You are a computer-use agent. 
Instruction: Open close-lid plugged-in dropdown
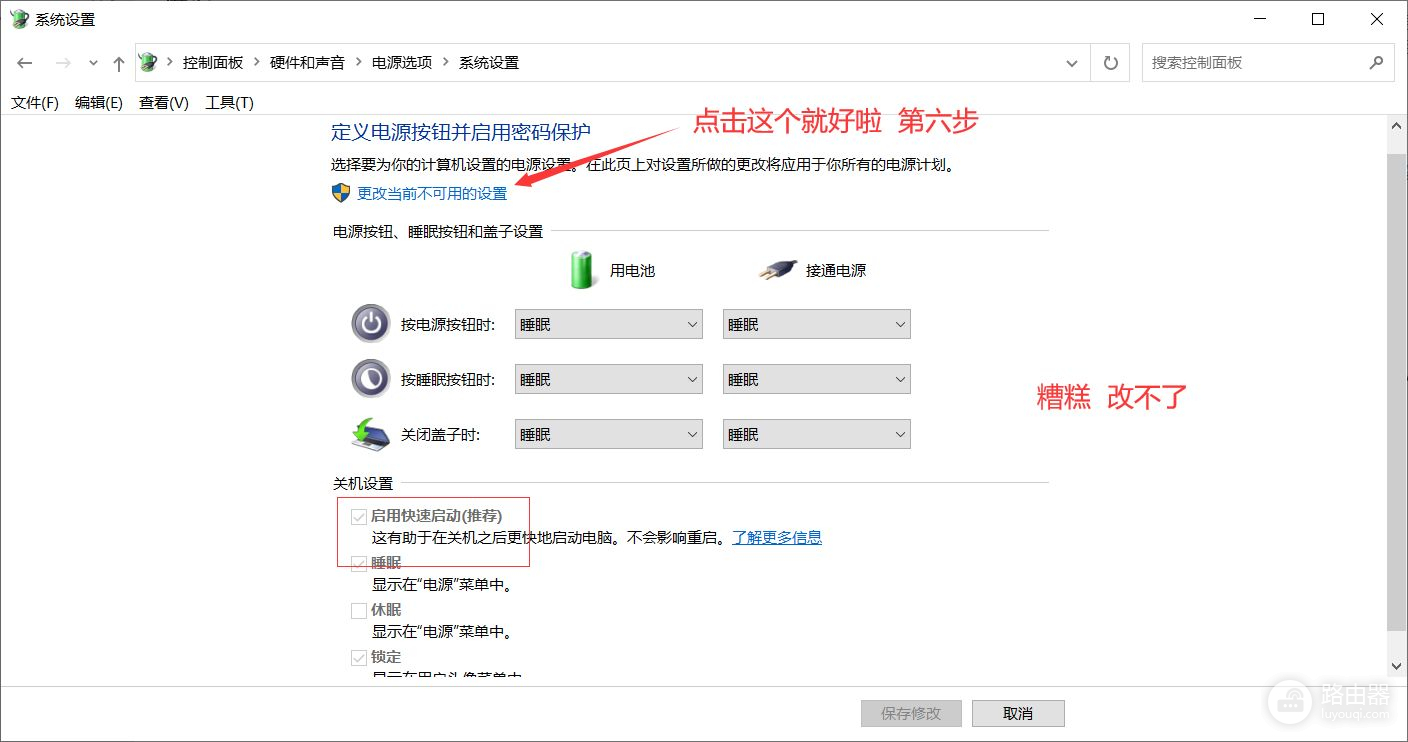tap(817, 434)
